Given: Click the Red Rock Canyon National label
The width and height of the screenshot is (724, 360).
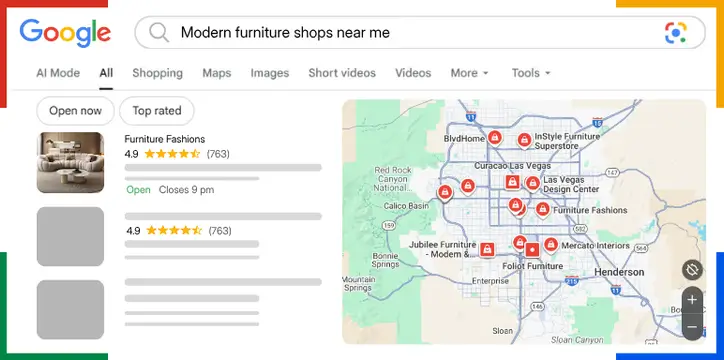Looking at the screenshot, I should (392, 179).
